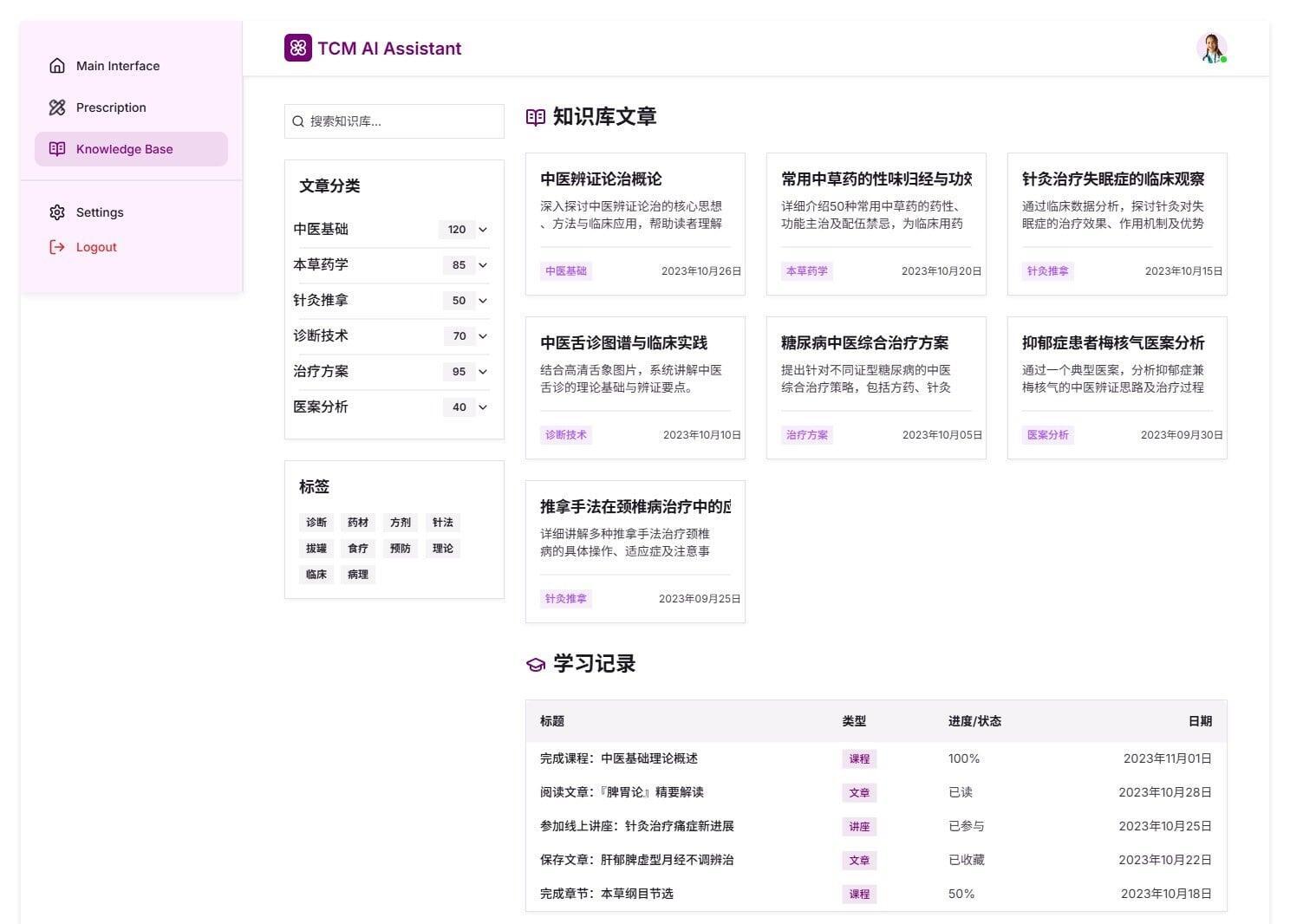This screenshot has height=924, width=1290.
Task: Open the article 中医辨证论治概论
Action: [x=601, y=179]
